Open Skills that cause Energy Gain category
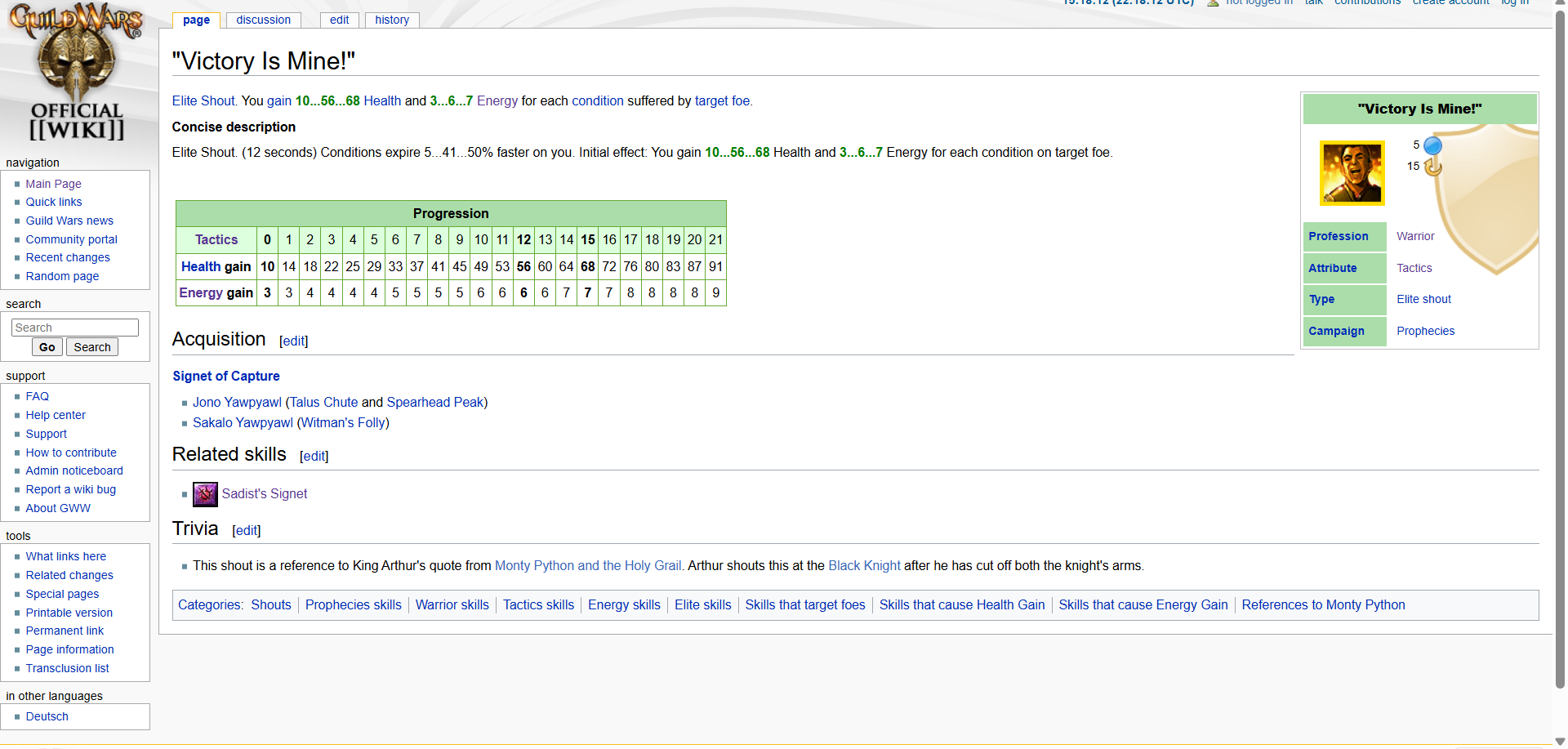 point(1143,605)
